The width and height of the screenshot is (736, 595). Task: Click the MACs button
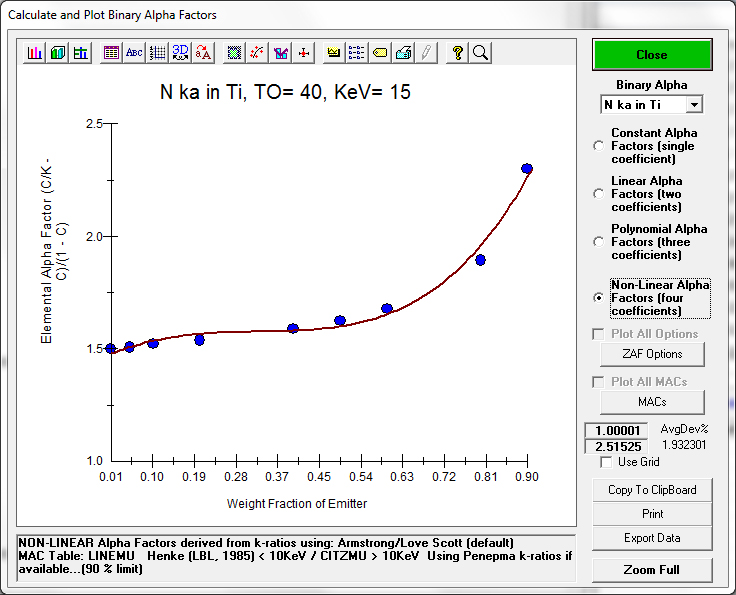click(652, 402)
